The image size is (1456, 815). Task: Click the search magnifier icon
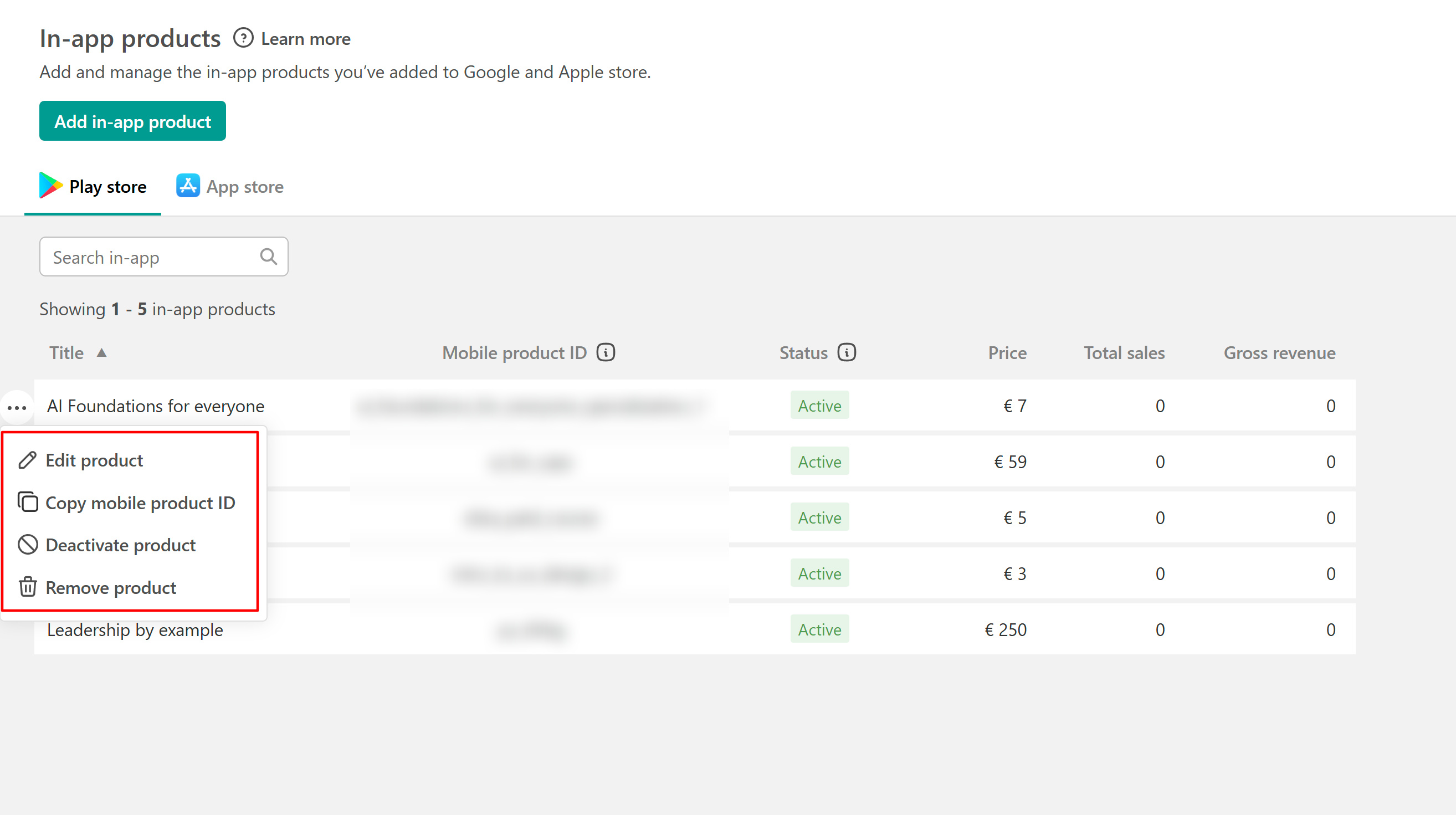pos(269,257)
